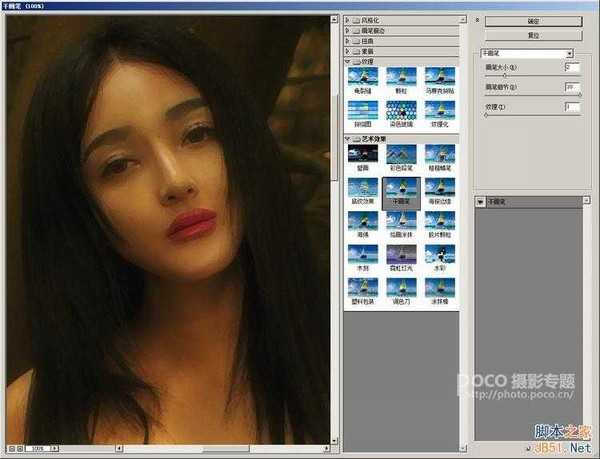Viewport: 600px width, 459px height.
Task: Pick the 染色玻璃 (Stained Glass) texture filter
Action: pos(401,109)
